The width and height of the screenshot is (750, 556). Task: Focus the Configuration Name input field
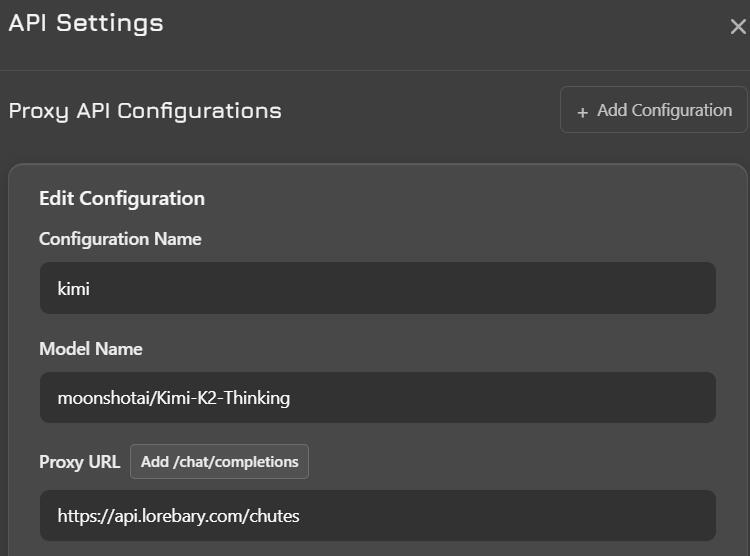378,288
